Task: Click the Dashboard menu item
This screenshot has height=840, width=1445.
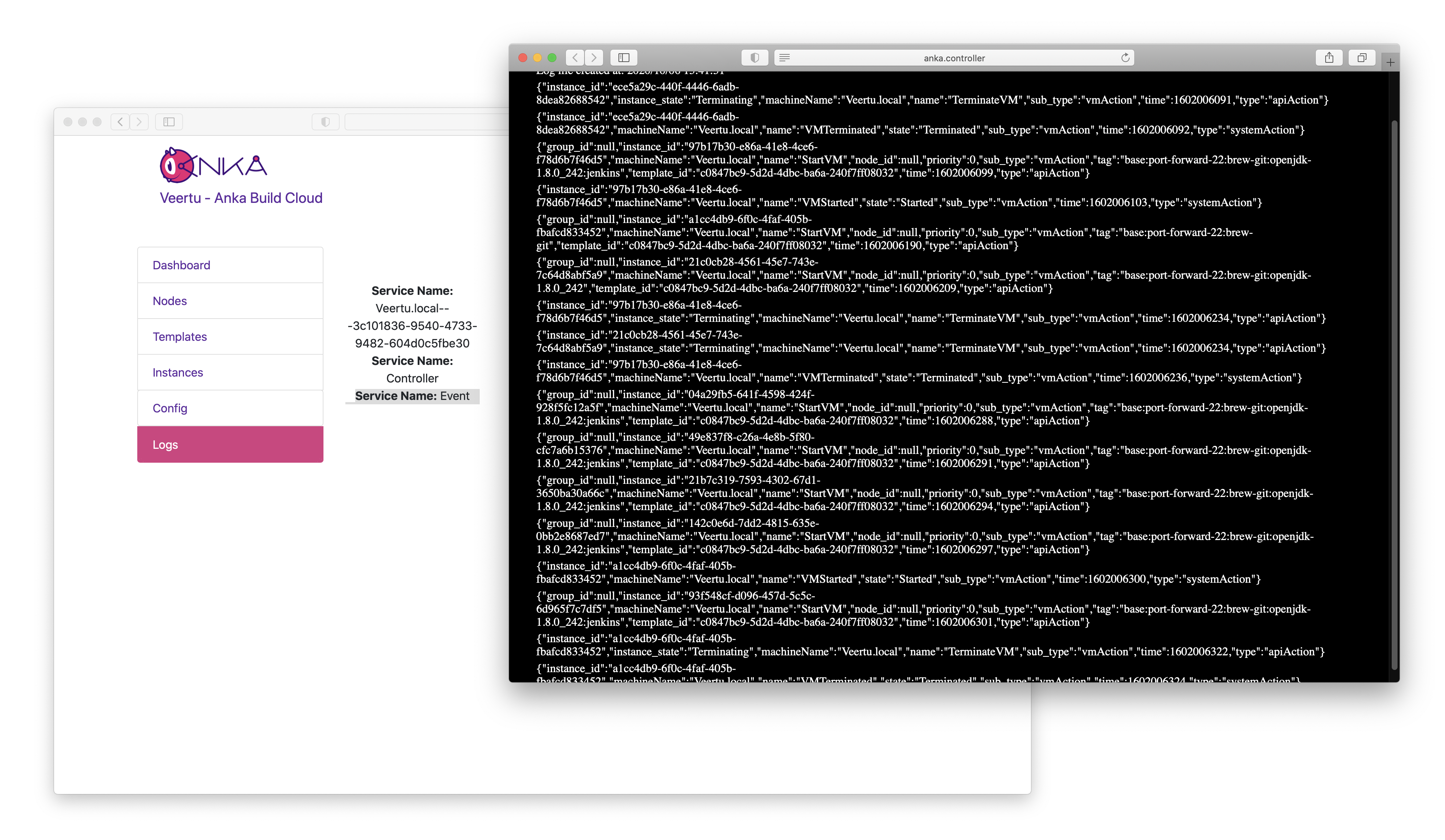Action: (181, 264)
